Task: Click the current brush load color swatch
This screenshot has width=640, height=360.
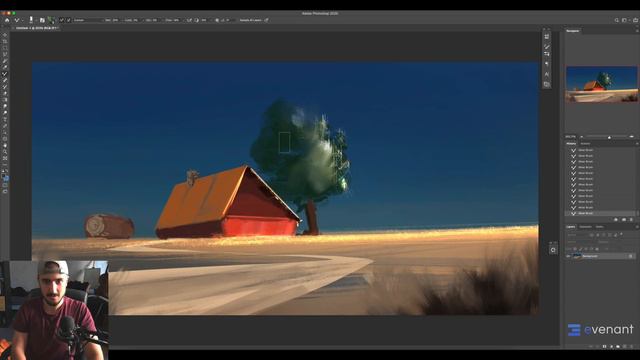Action: point(51,20)
